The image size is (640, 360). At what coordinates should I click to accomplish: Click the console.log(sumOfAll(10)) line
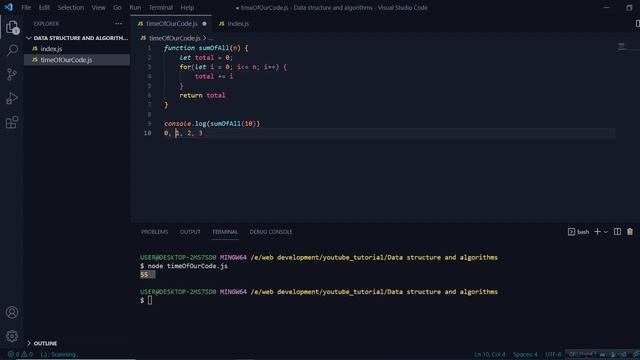click(212, 123)
